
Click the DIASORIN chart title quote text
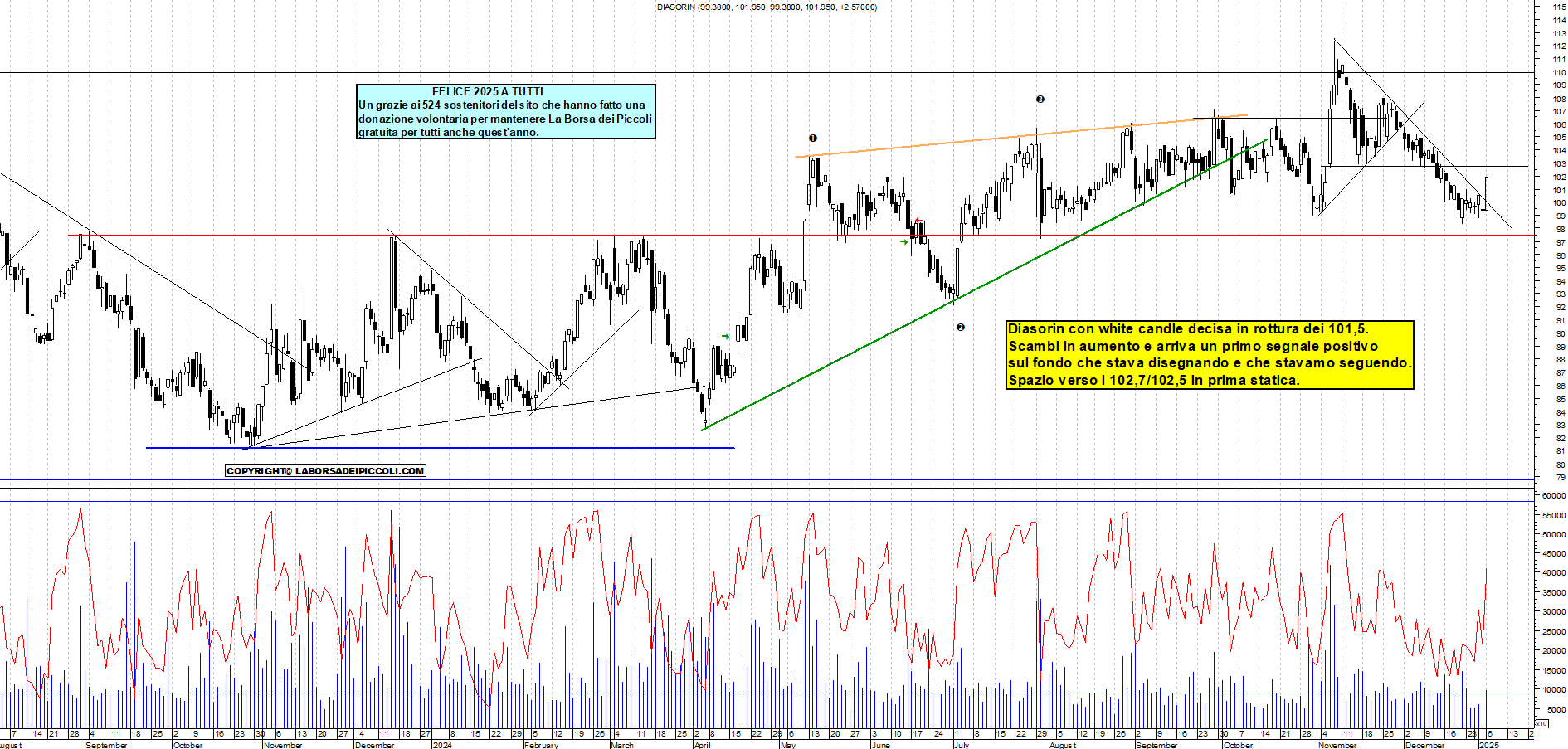point(767,7)
